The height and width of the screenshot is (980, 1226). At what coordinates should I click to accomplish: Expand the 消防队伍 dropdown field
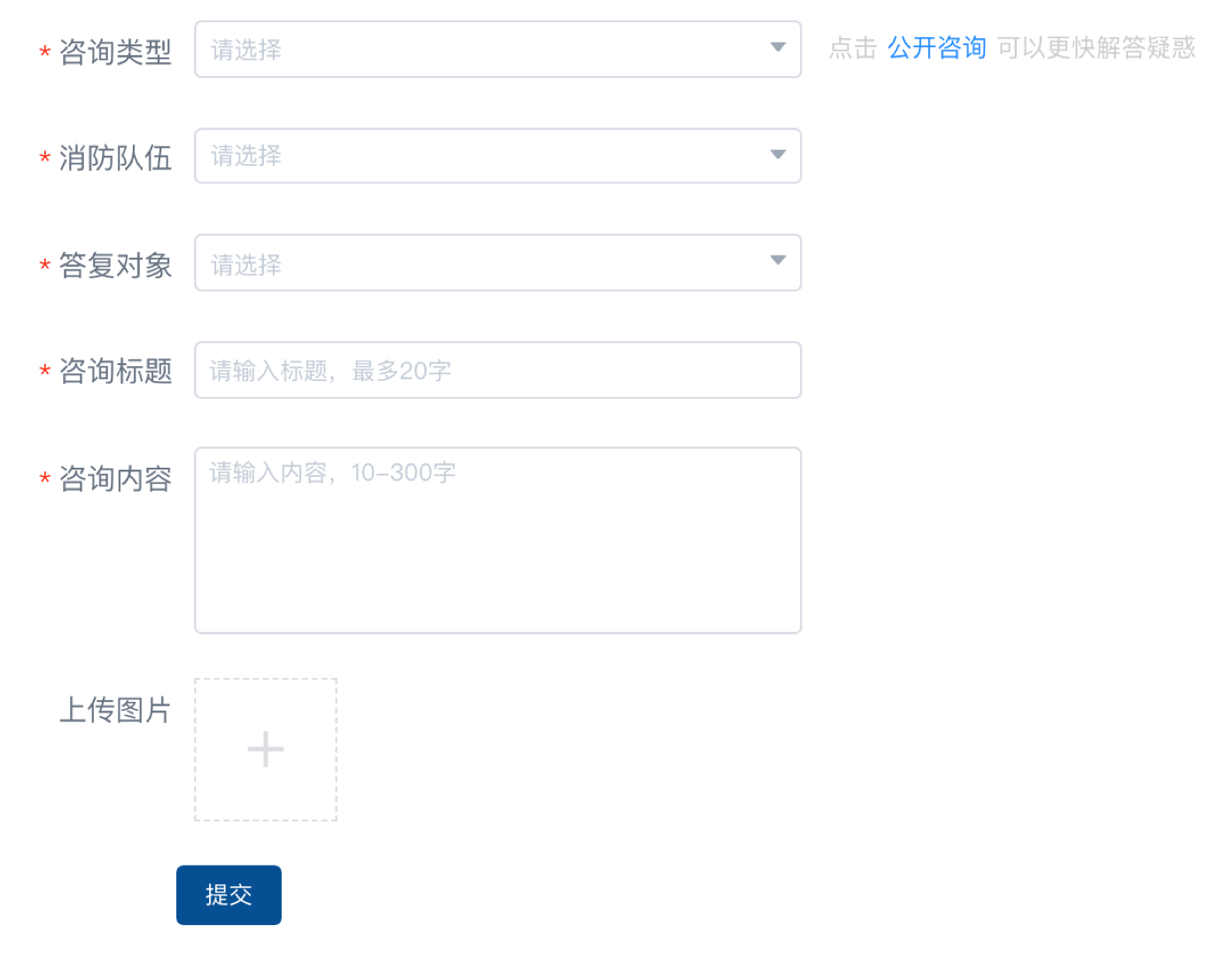coord(478,156)
